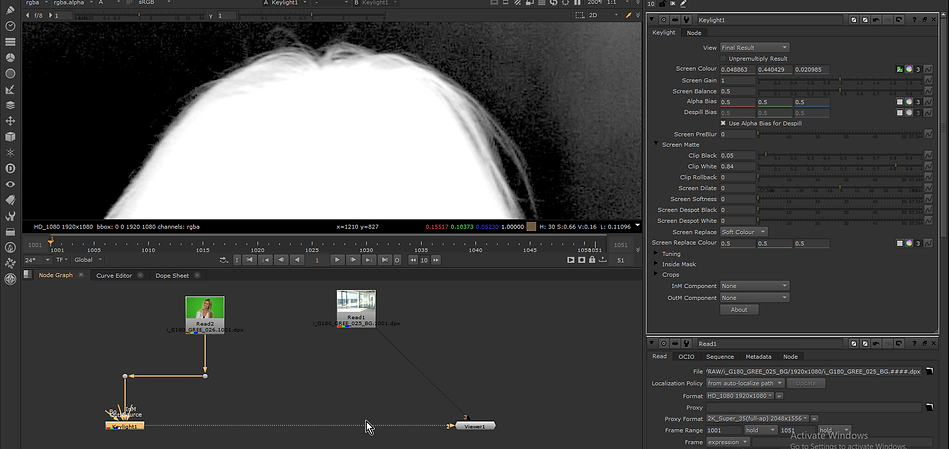949x449 pixels.
Task: Click the Clip White slider handle
Action: tap(896, 166)
